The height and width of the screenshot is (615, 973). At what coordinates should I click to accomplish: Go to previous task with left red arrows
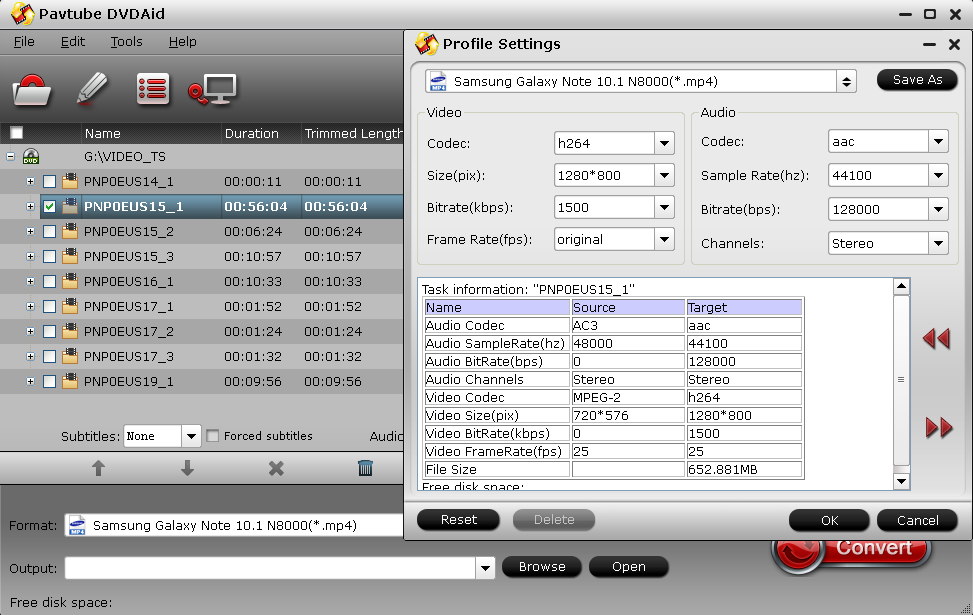[936, 338]
